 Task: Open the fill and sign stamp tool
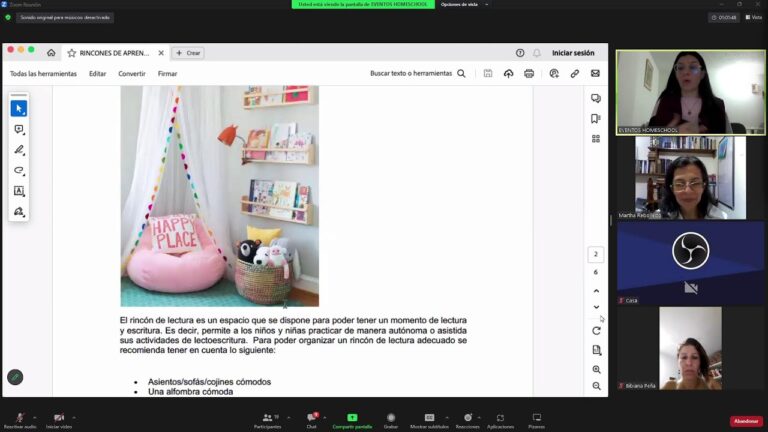click(x=19, y=212)
